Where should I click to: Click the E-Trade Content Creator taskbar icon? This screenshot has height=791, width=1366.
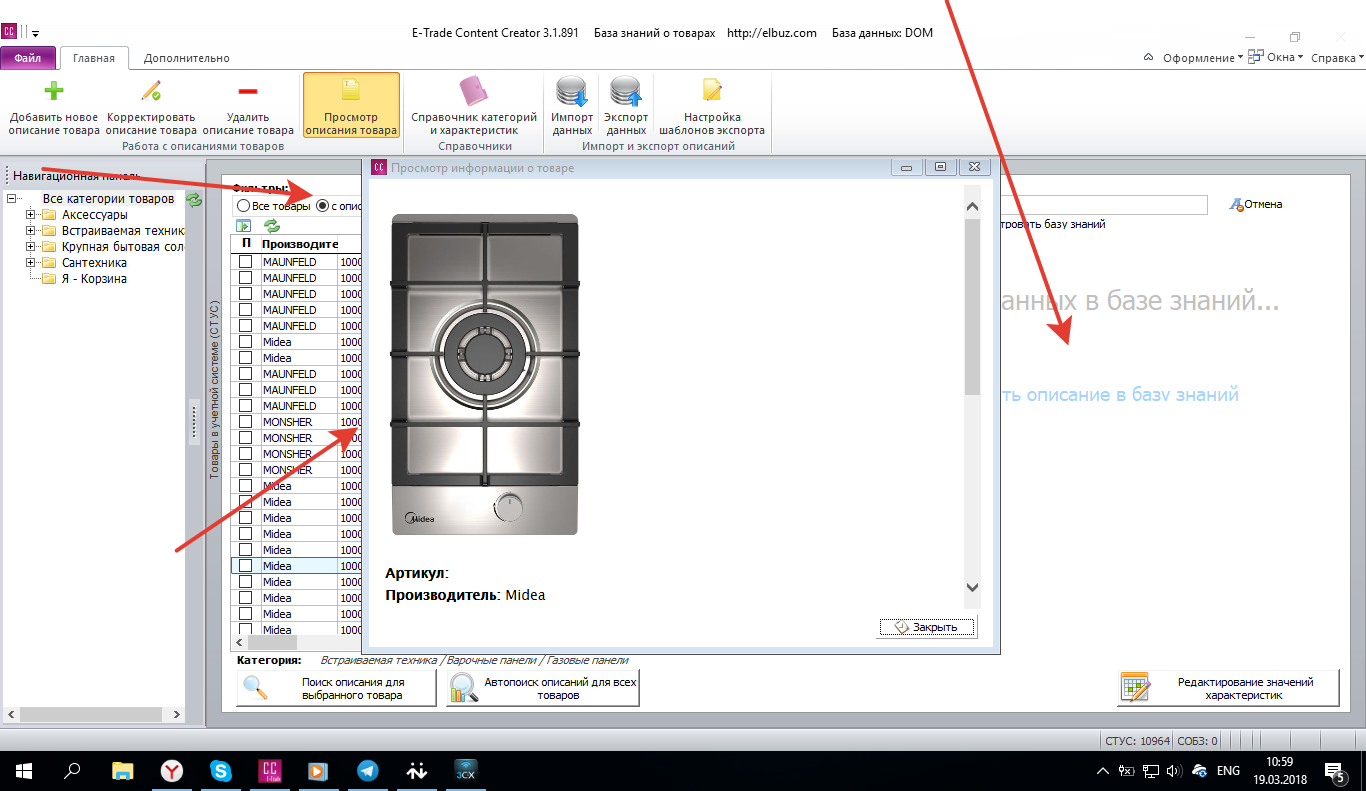(x=270, y=771)
